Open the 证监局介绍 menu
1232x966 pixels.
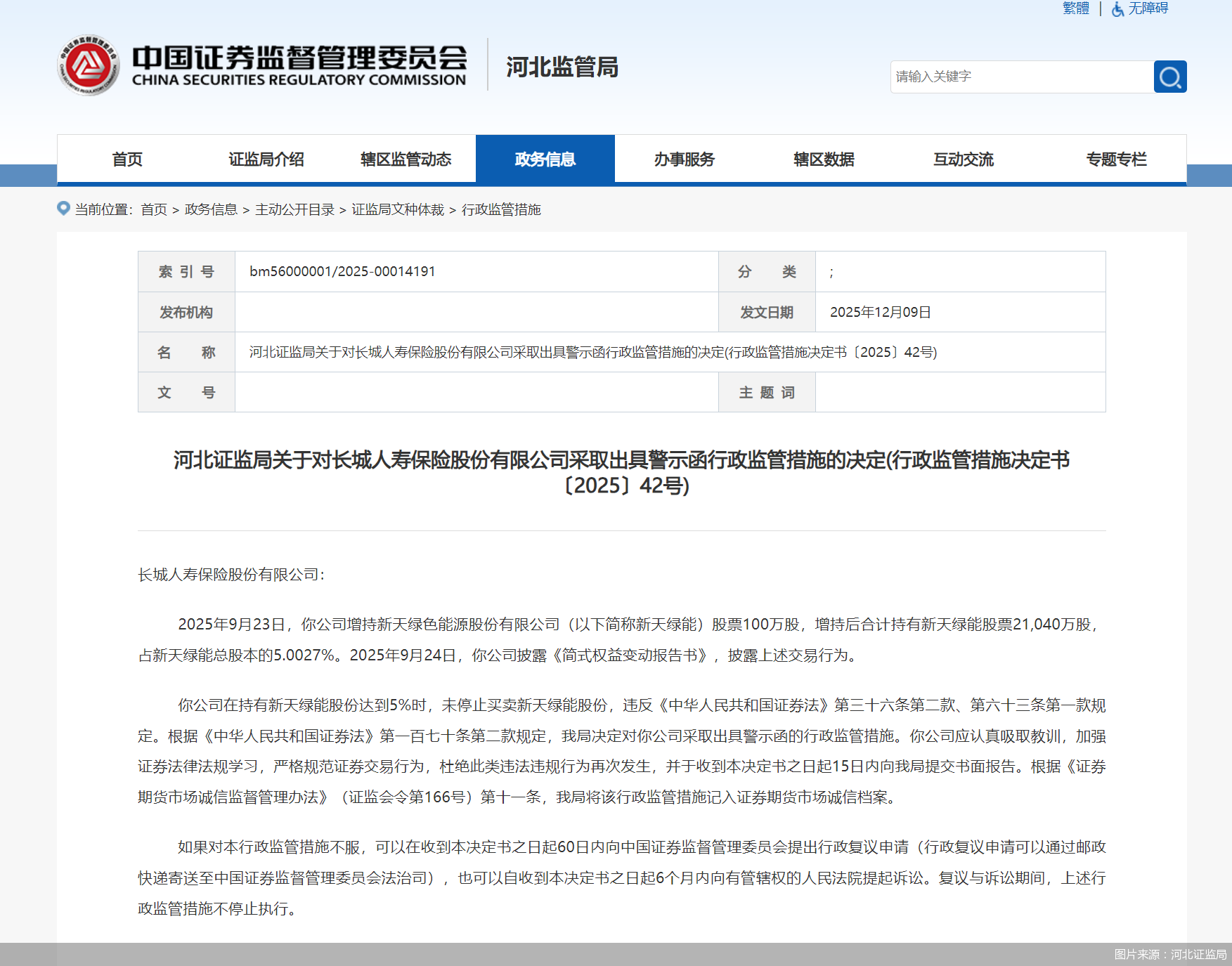point(266,159)
